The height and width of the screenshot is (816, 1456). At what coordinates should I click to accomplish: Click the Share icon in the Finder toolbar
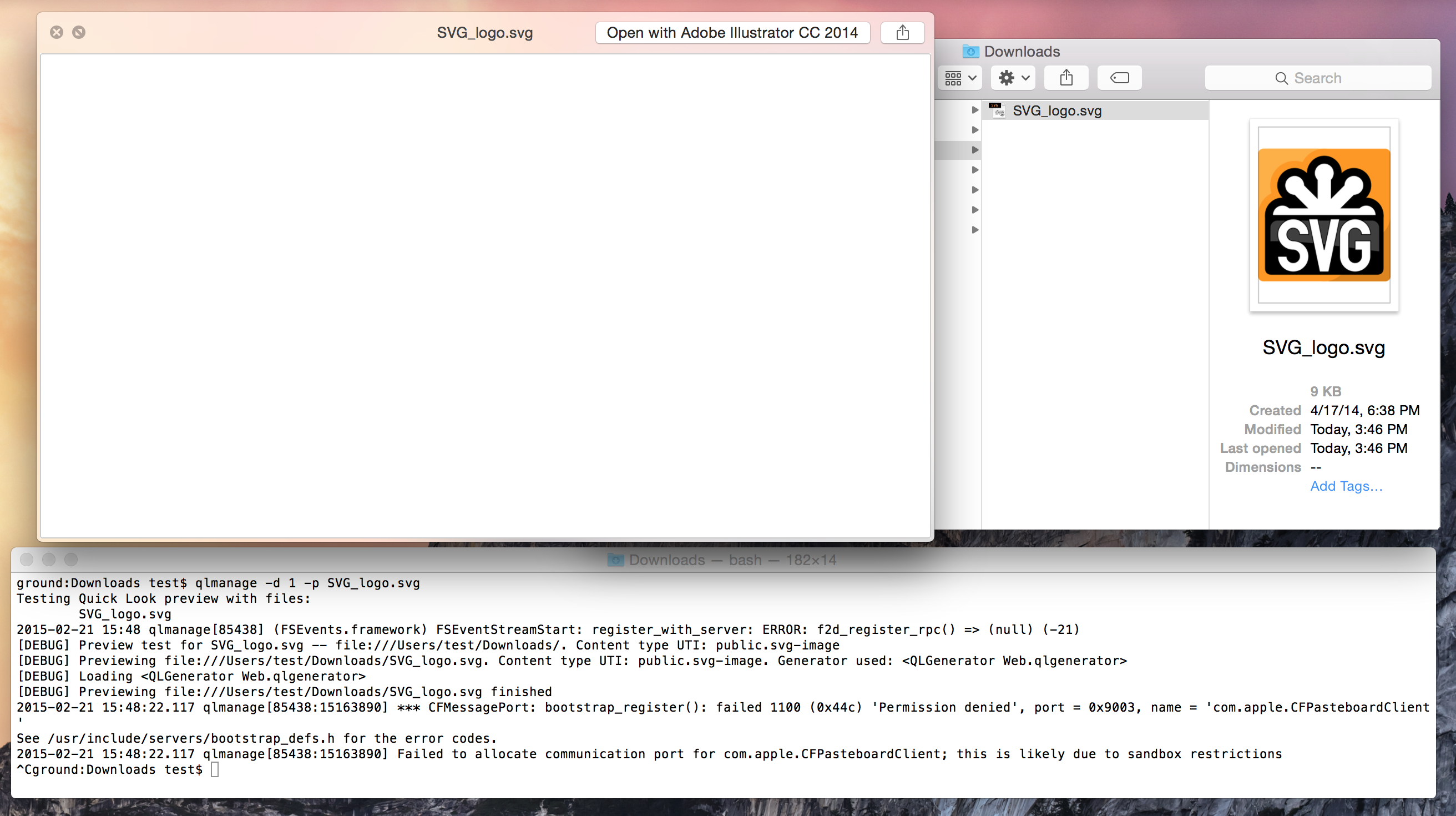coord(1066,78)
